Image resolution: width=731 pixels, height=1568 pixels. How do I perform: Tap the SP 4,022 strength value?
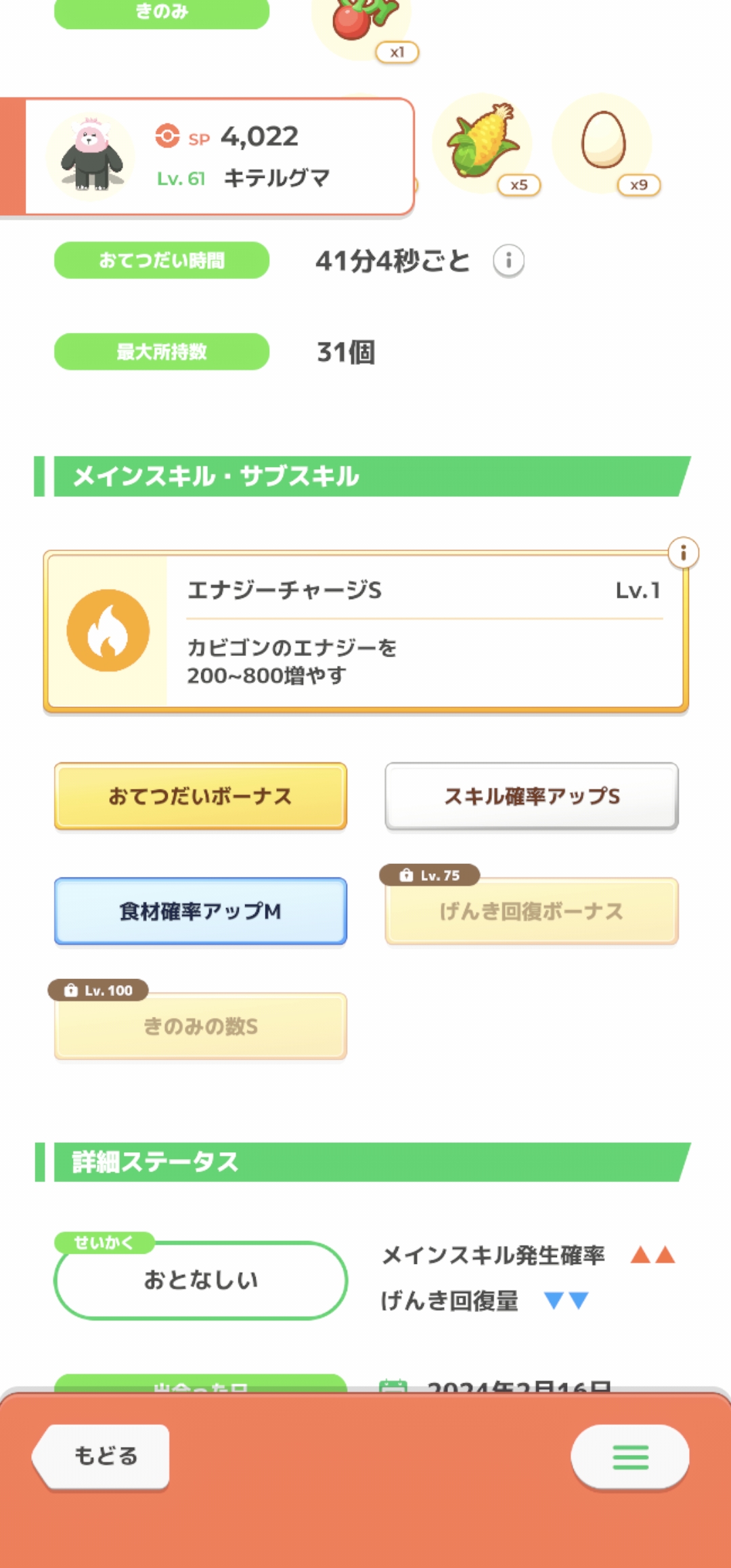(x=259, y=137)
